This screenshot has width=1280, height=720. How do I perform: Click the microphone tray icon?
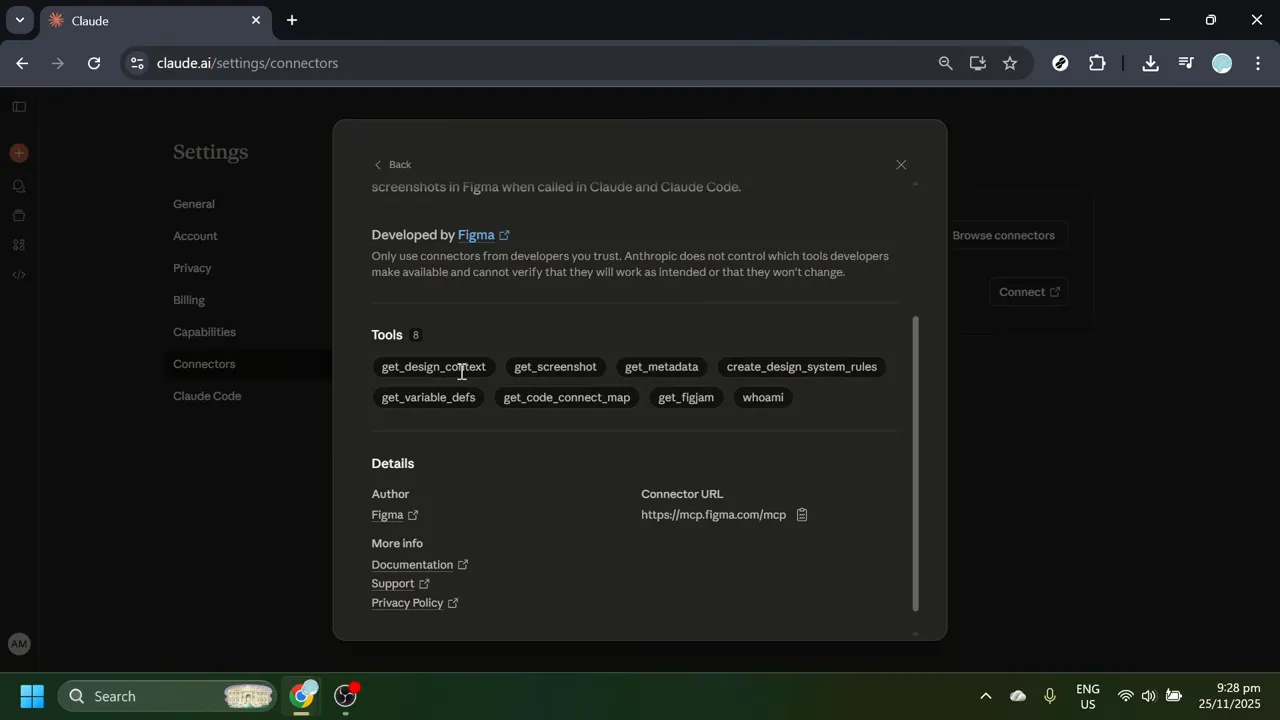[x=1050, y=696]
